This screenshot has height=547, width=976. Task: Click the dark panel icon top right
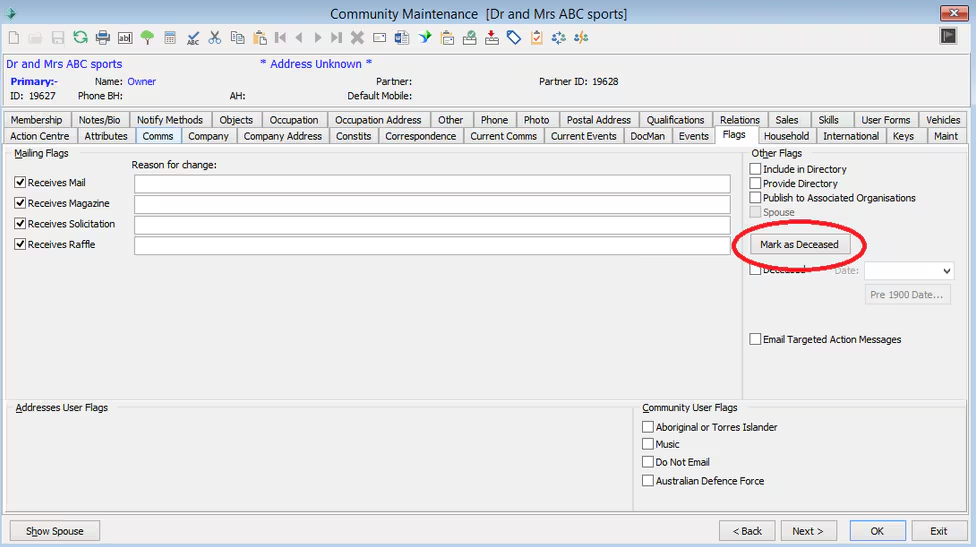(x=948, y=36)
